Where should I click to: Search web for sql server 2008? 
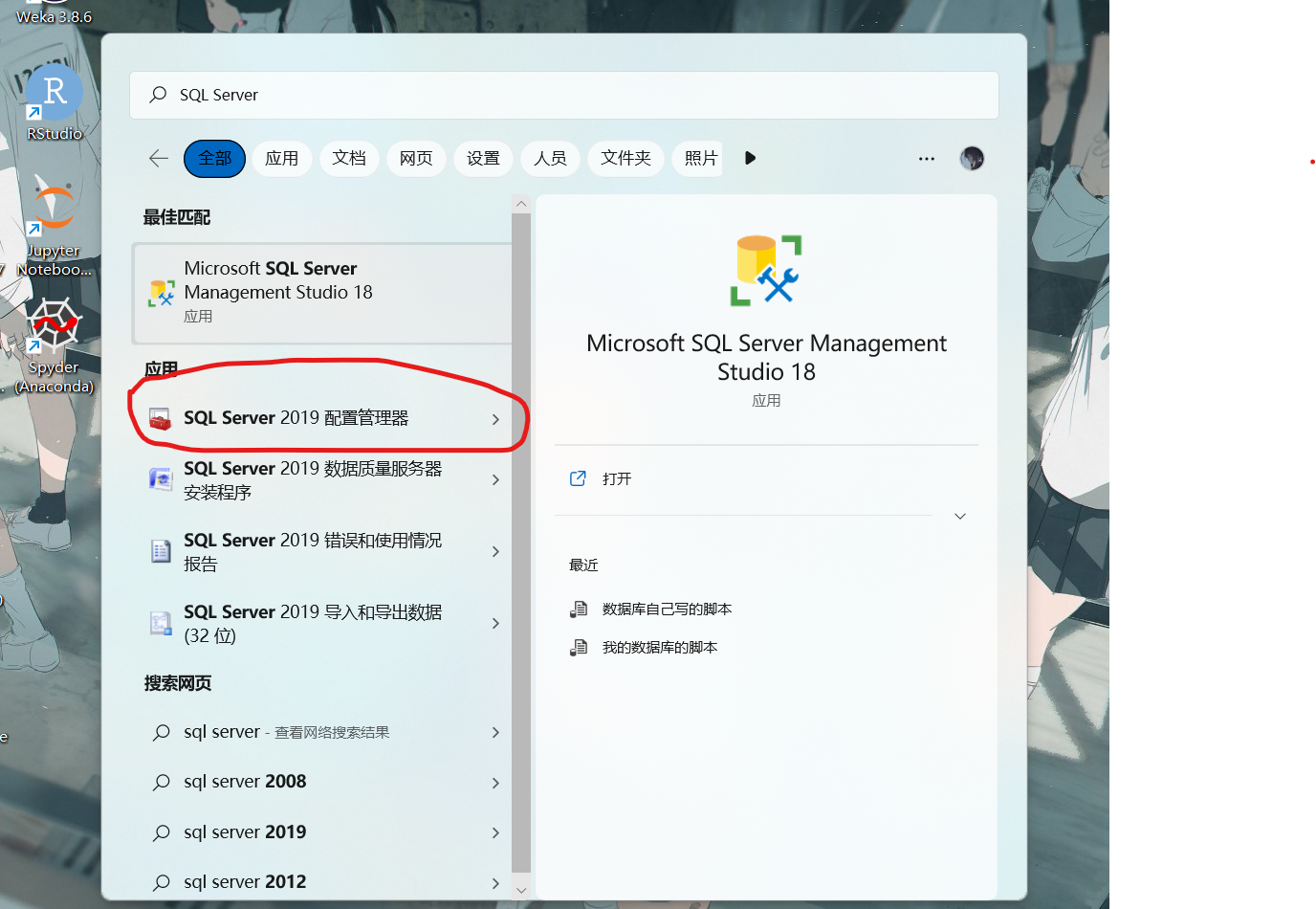(322, 782)
